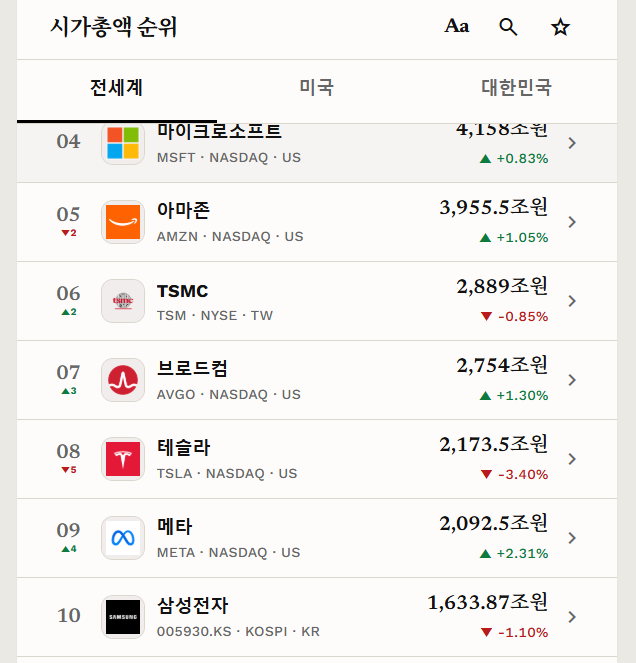This screenshot has width=636, height=663.
Task: Click market cap 2,754조원
Action: pyautogui.click(x=502, y=365)
